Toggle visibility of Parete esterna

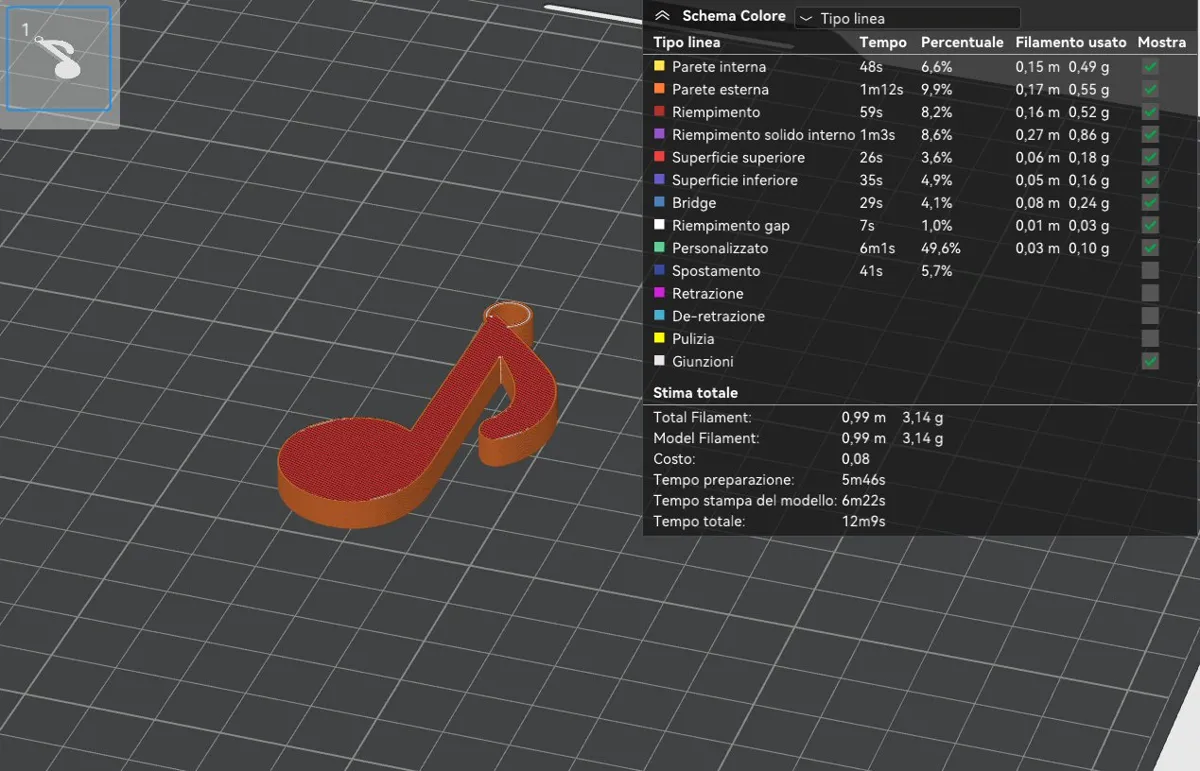[1150, 89]
